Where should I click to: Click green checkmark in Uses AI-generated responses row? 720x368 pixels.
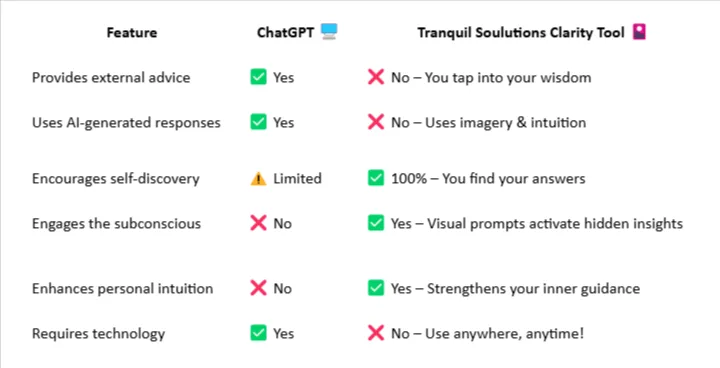(259, 122)
